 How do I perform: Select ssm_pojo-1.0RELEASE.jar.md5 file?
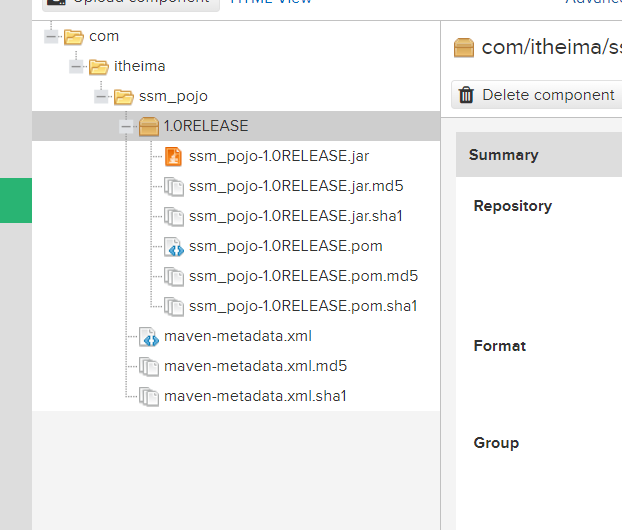click(x=296, y=186)
